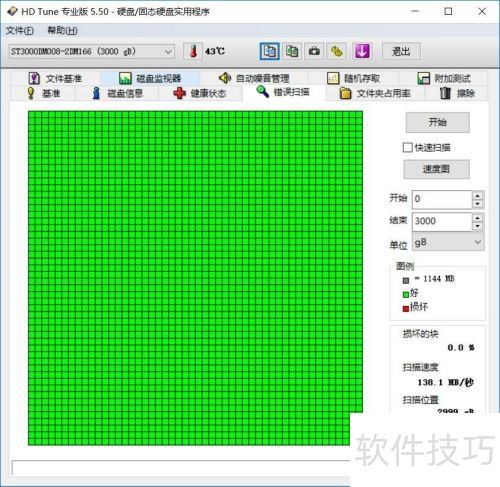Click the green scan block grid

click(195, 278)
